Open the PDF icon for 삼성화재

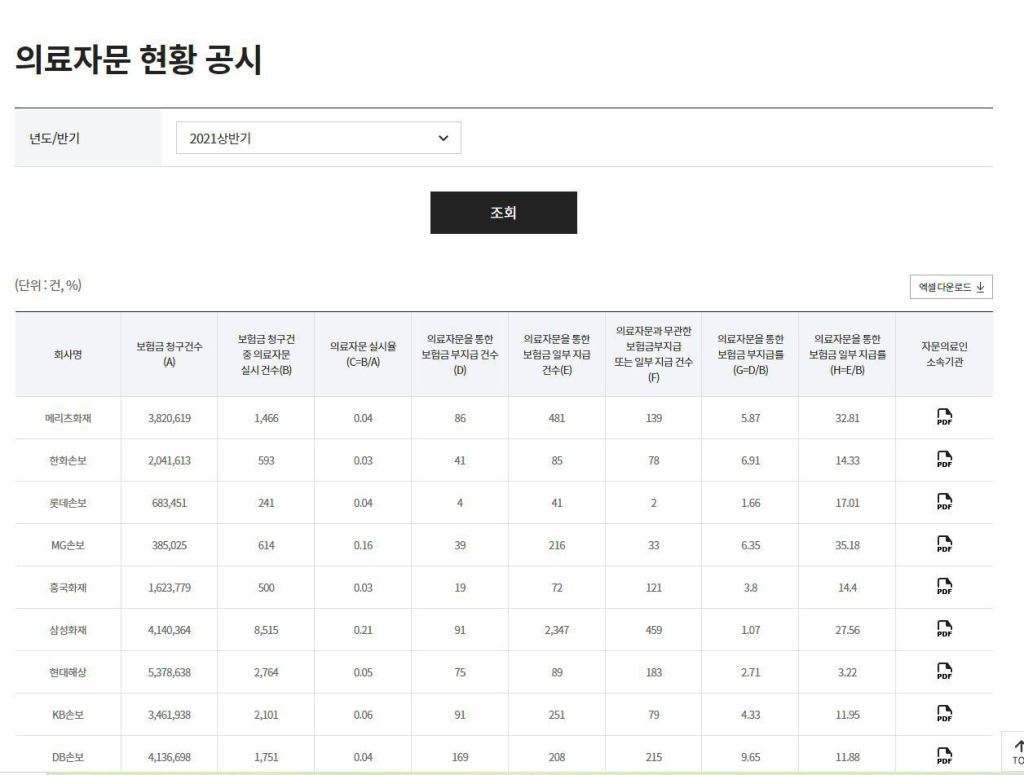click(x=944, y=629)
